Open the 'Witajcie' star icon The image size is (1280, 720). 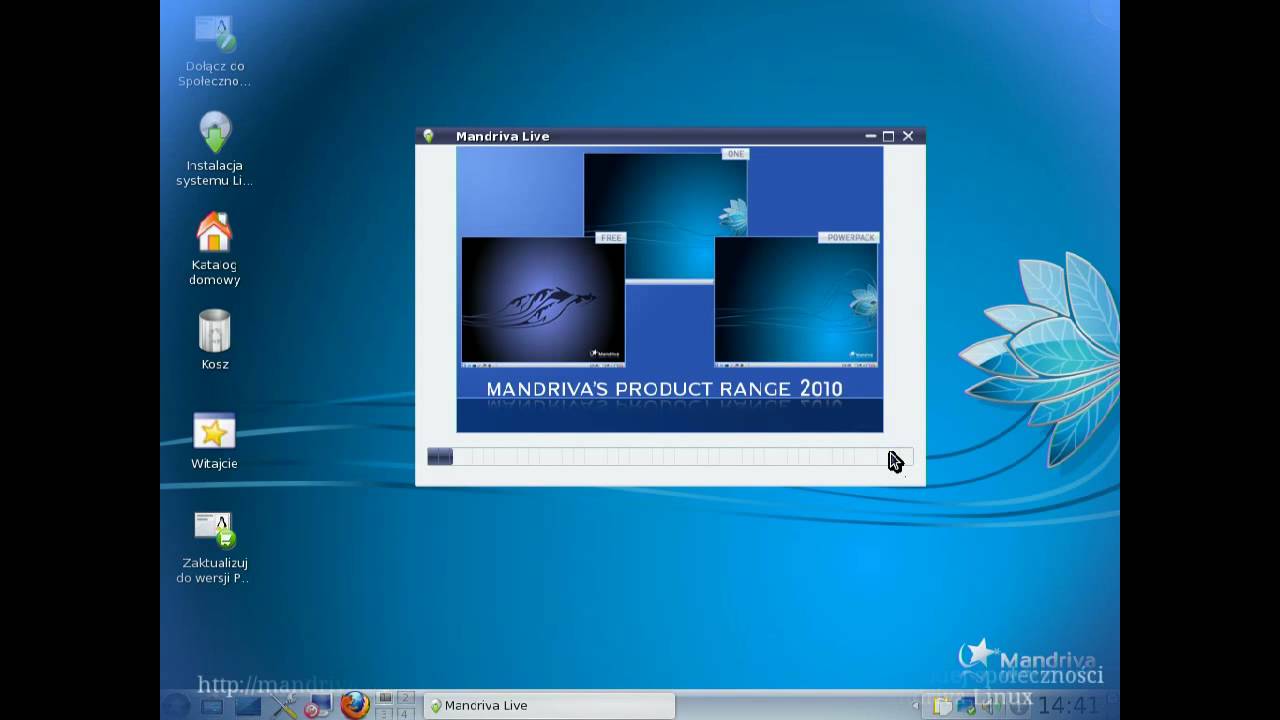pyautogui.click(x=214, y=441)
